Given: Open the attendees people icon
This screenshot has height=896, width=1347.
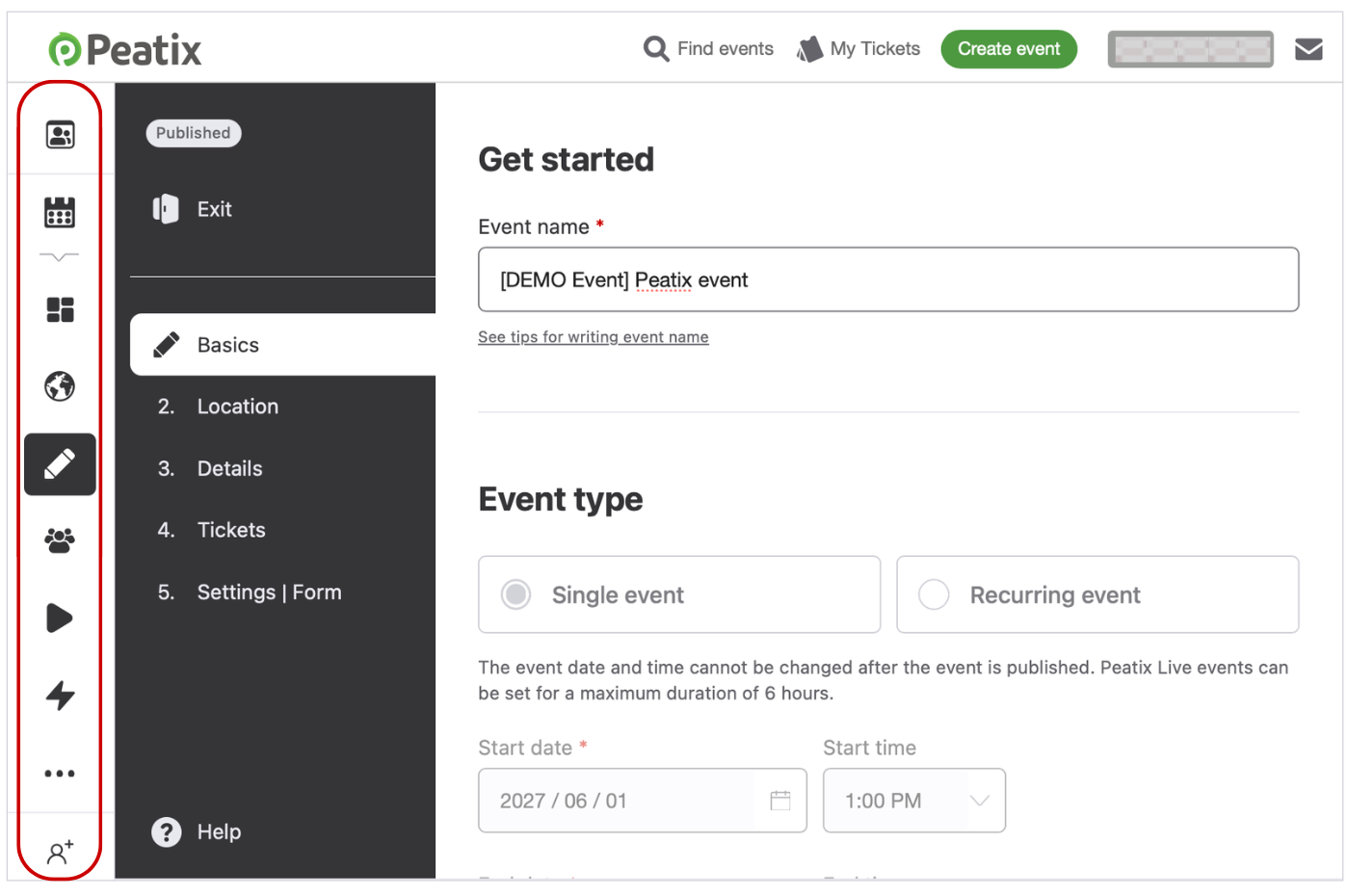Looking at the screenshot, I should tap(60, 540).
